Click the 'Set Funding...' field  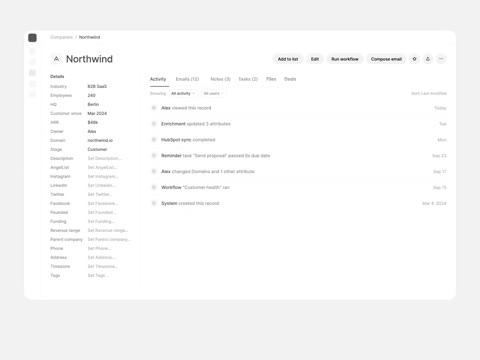tap(101, 221)
